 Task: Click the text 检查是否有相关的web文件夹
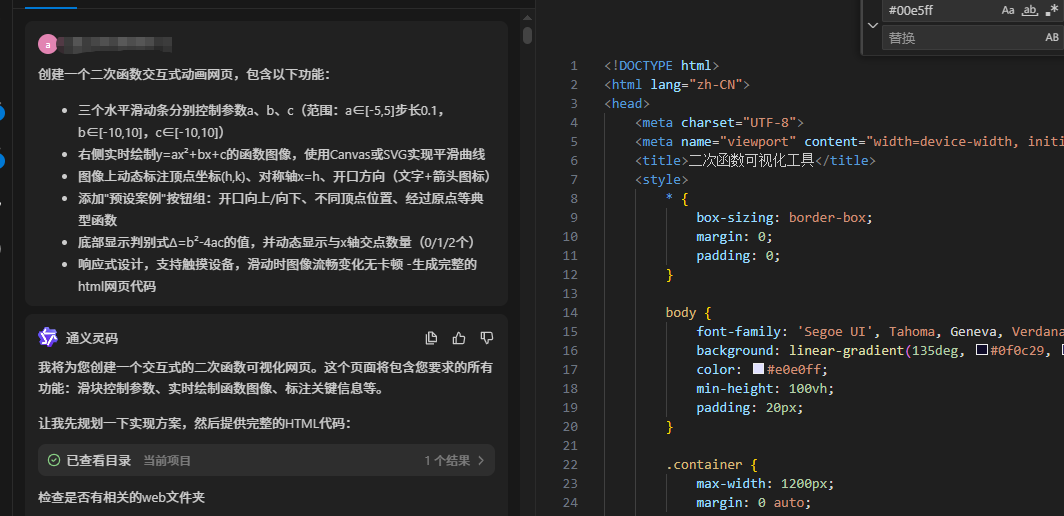click(121, 498)
